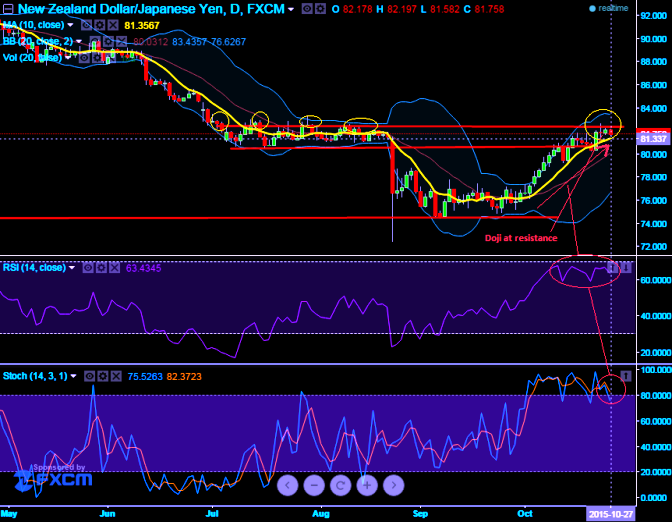Screen dimensions: 672x522
Task: Click the Stoch value 75.5263
Action: pyautogui.click(x=145, y=377)
